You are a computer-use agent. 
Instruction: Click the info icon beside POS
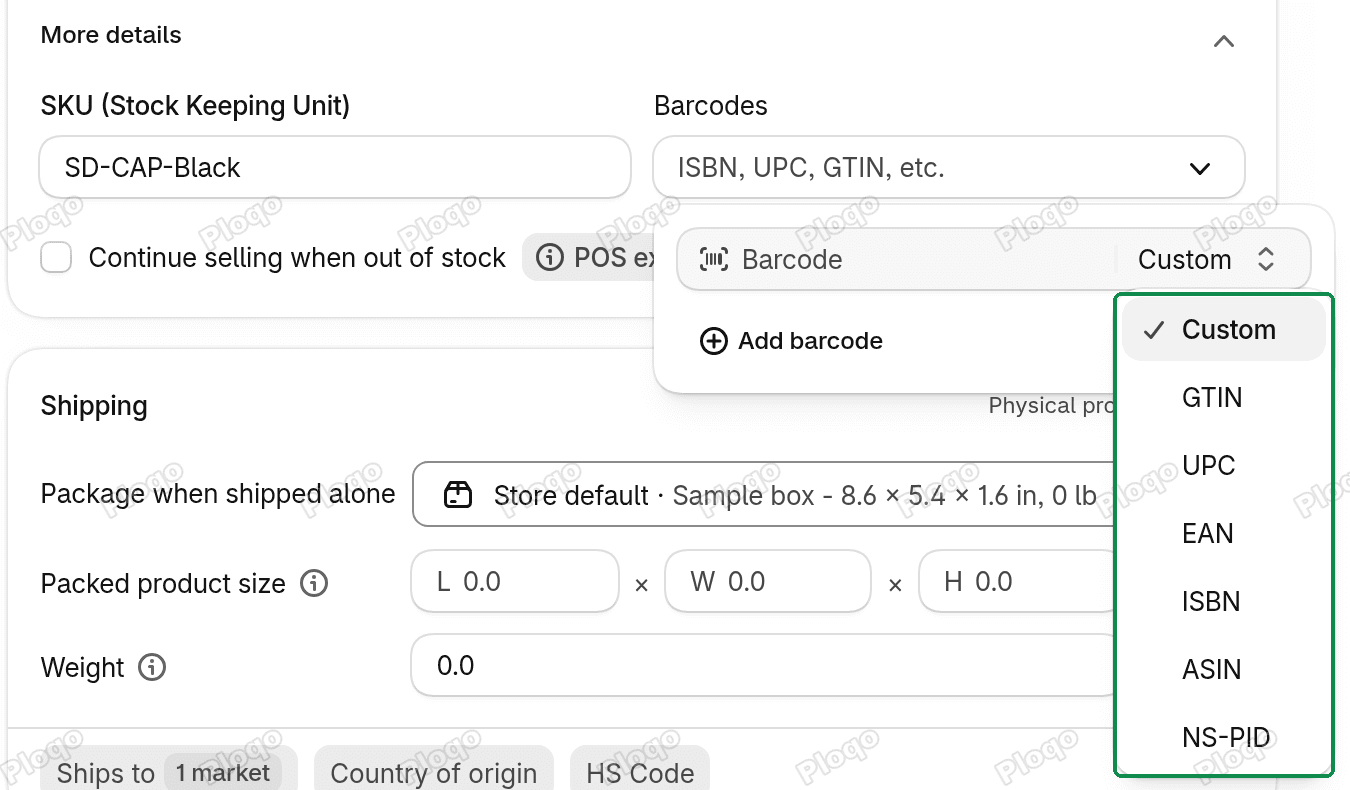point(549,258)
